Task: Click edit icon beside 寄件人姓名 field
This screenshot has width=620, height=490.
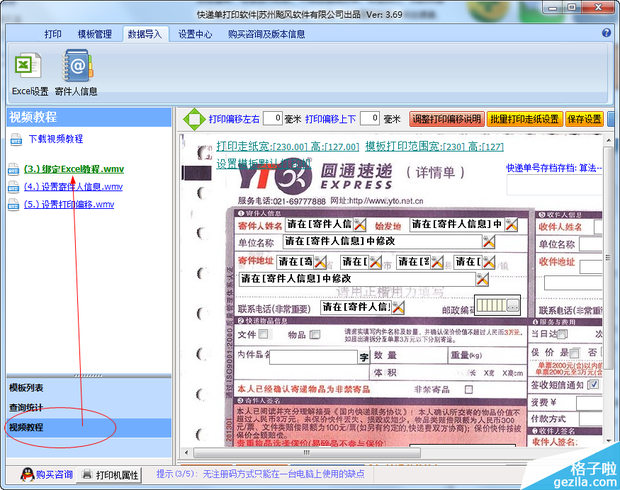Action: (x=359, y=224)
